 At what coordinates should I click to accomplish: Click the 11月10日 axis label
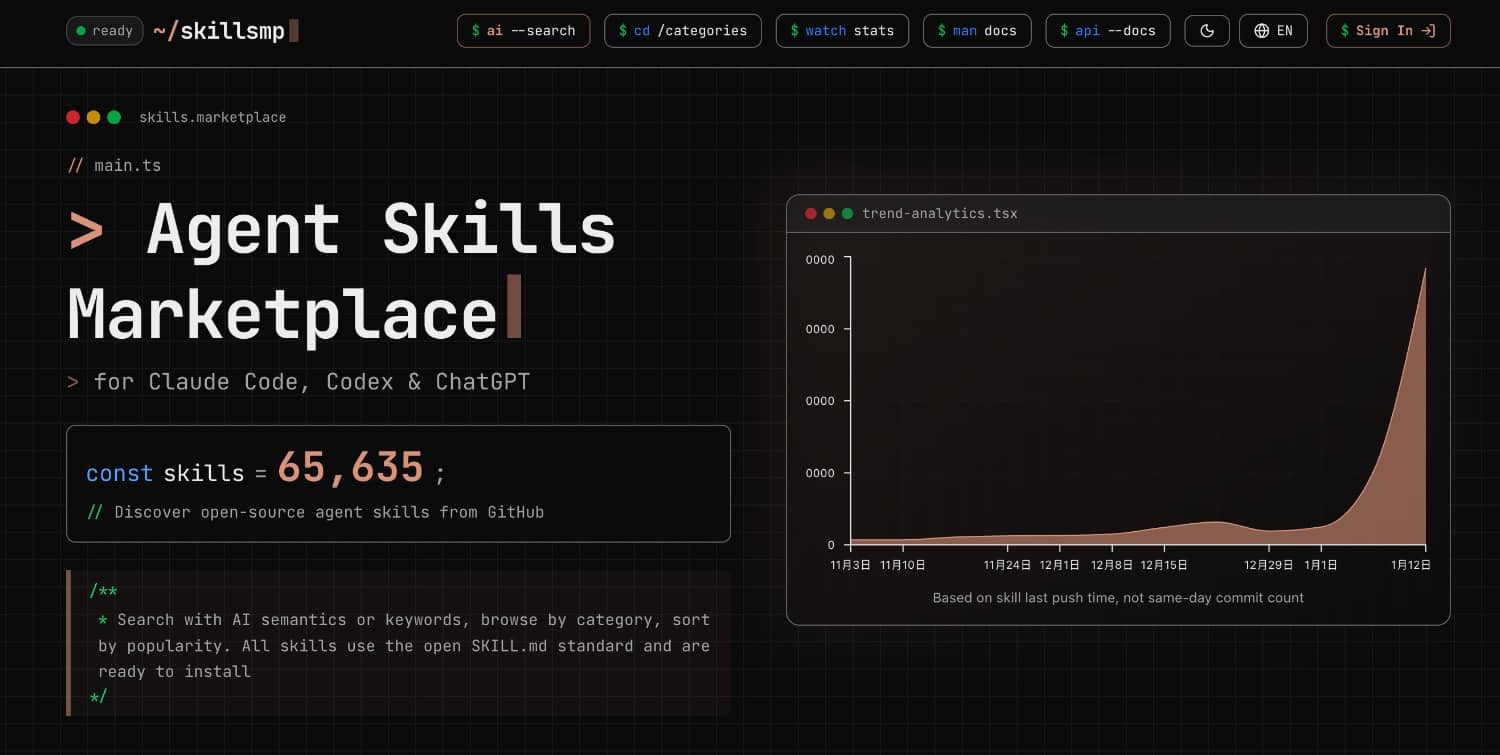point(903,565)
